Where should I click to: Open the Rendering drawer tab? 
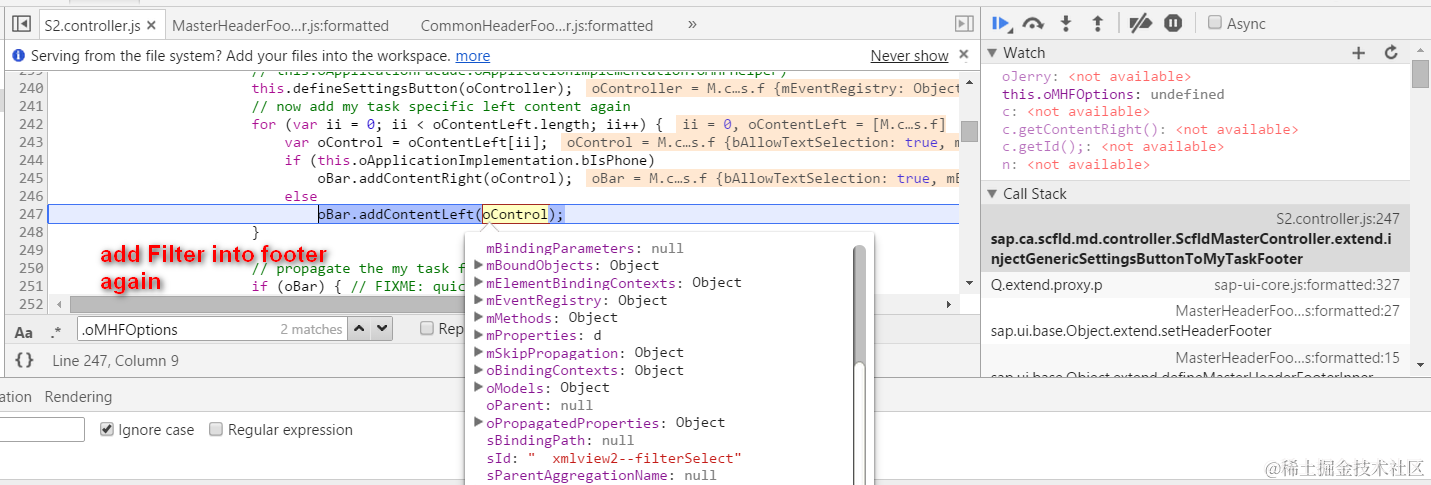[x=78, y=397]
